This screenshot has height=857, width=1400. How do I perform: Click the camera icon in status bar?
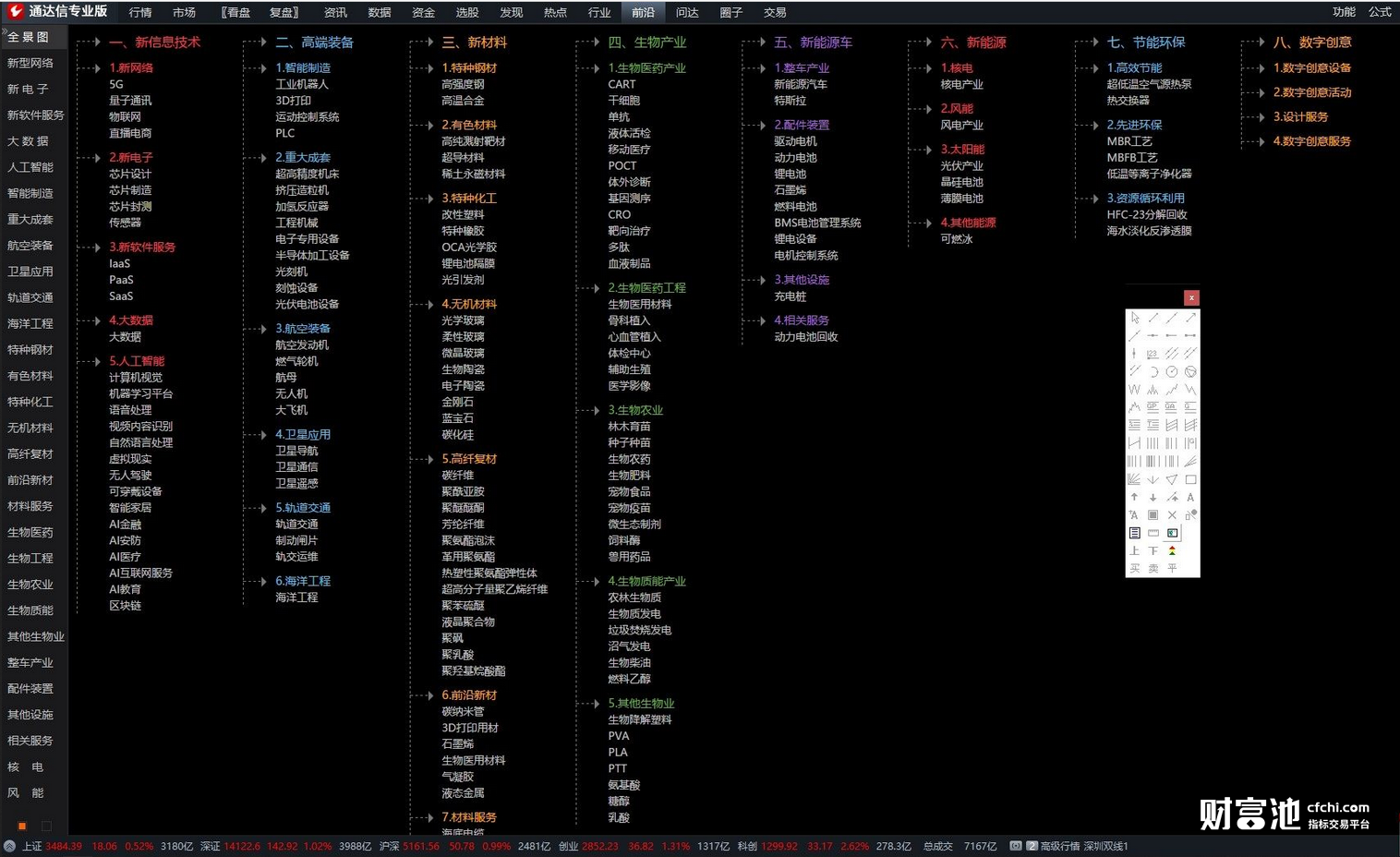pos(1016,846)
